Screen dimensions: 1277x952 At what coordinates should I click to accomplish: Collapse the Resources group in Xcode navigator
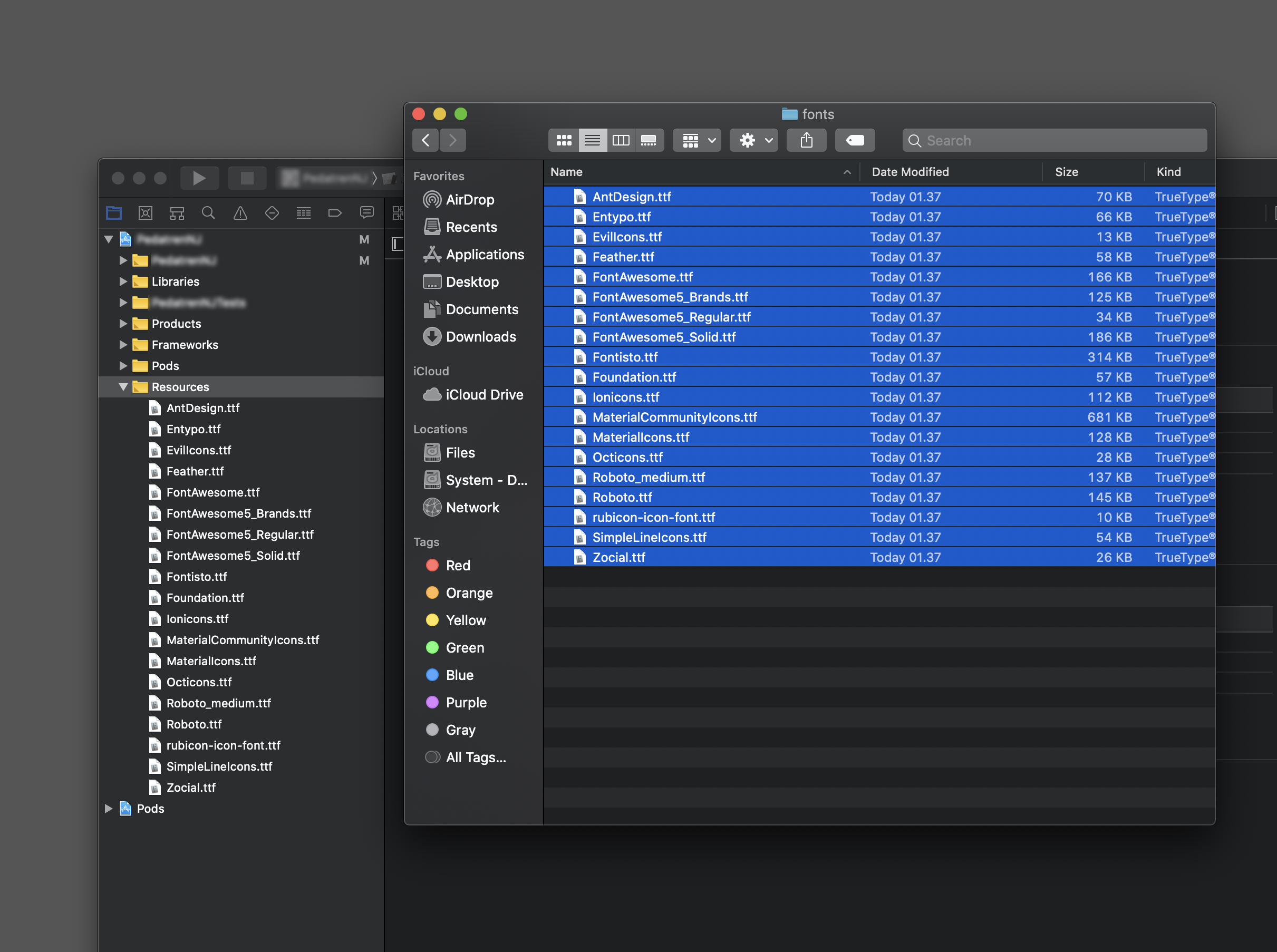click(x=123, y=387)
